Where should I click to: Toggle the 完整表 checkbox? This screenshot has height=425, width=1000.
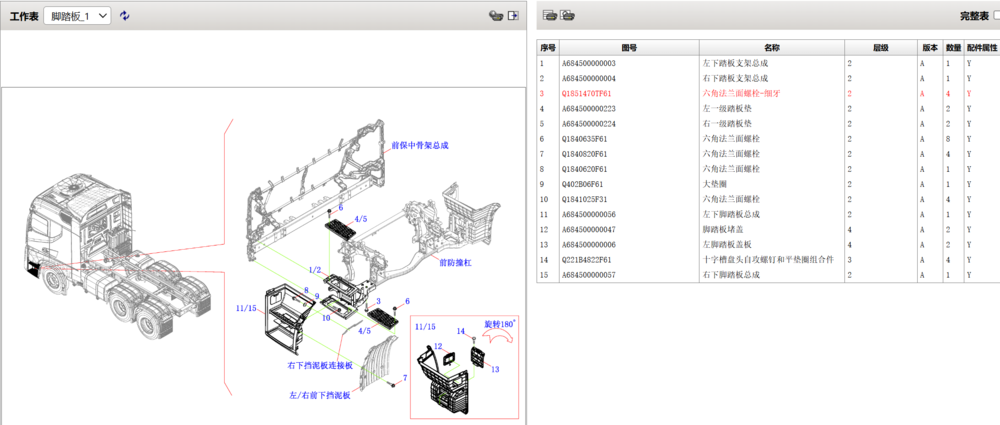click(x=997, y=17)
